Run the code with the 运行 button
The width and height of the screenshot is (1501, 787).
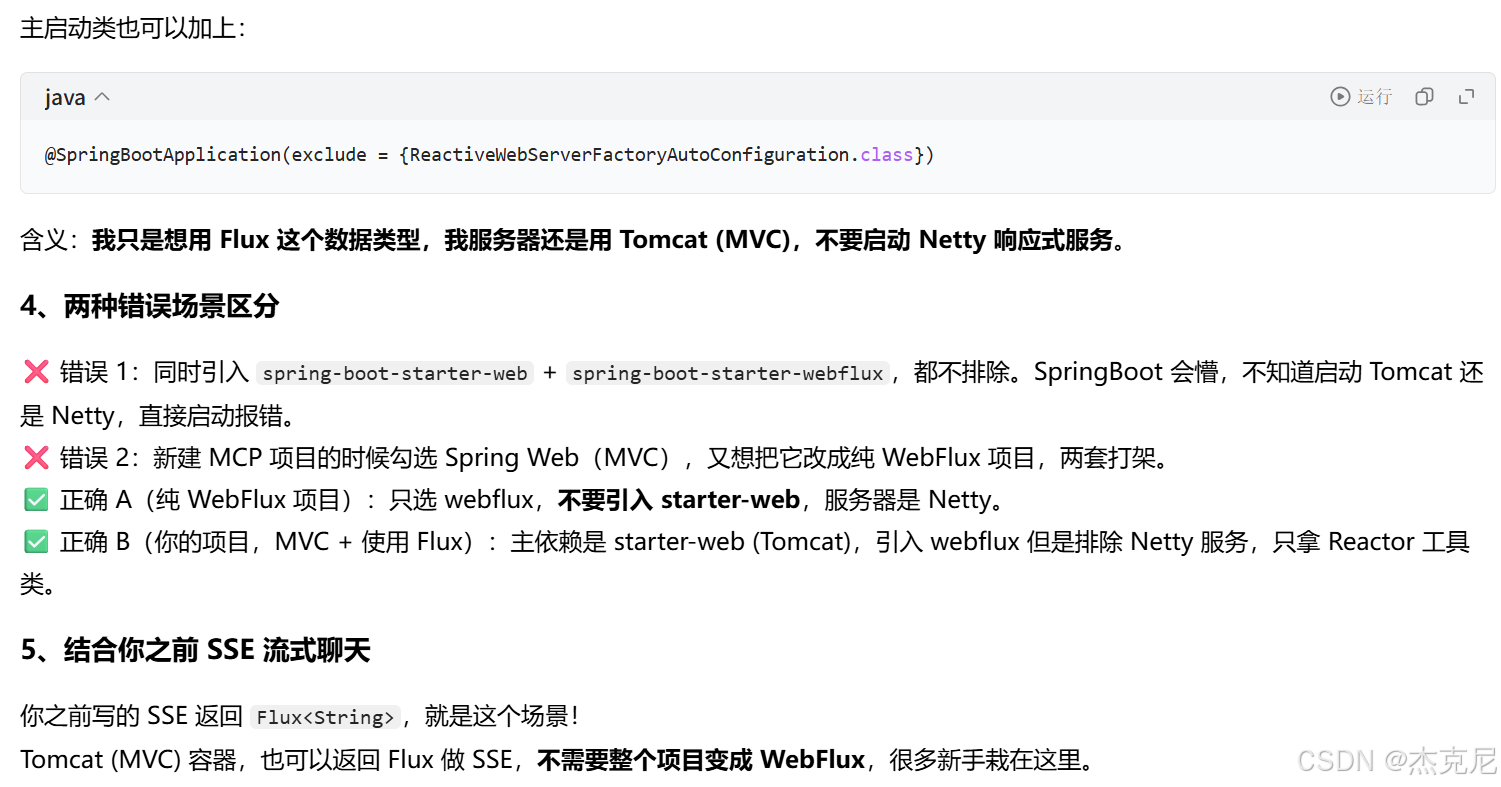[x=1361, y=97]
